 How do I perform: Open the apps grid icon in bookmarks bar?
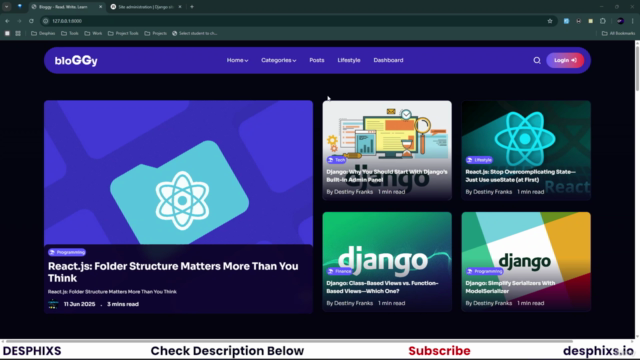point(18,33)
